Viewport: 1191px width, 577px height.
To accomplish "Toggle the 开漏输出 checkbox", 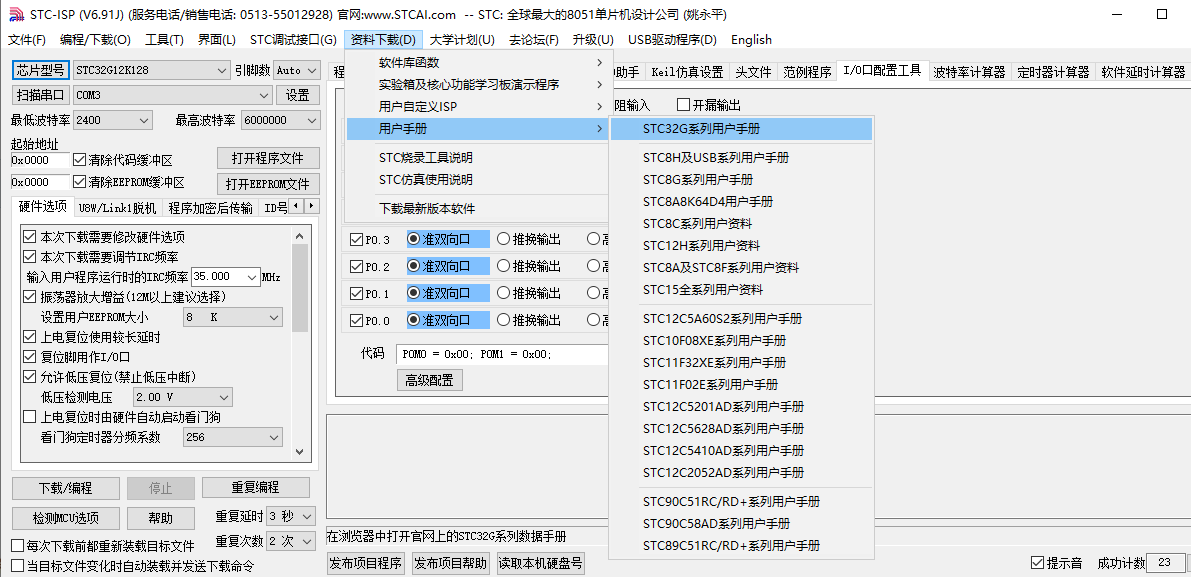I will click(683, 105).
